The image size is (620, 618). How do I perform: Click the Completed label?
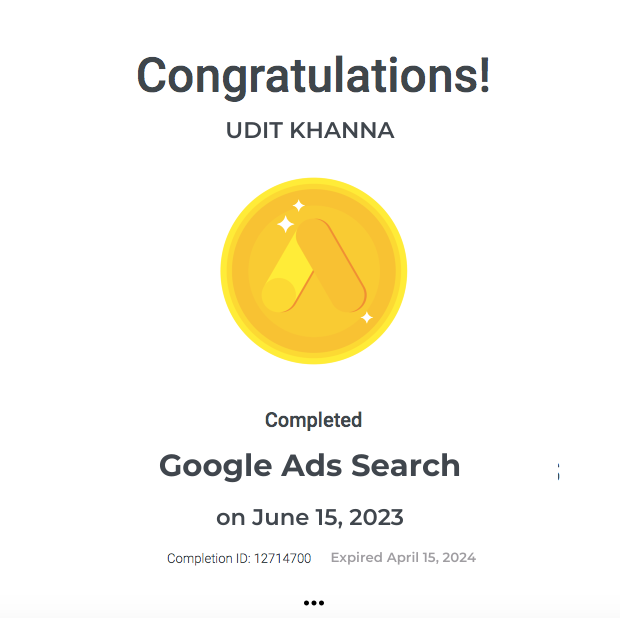(x=314, y=420)
